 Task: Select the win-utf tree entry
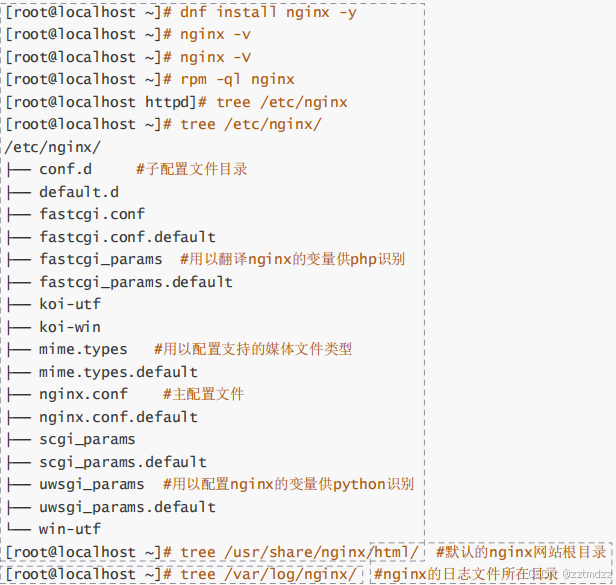point(70,529)
